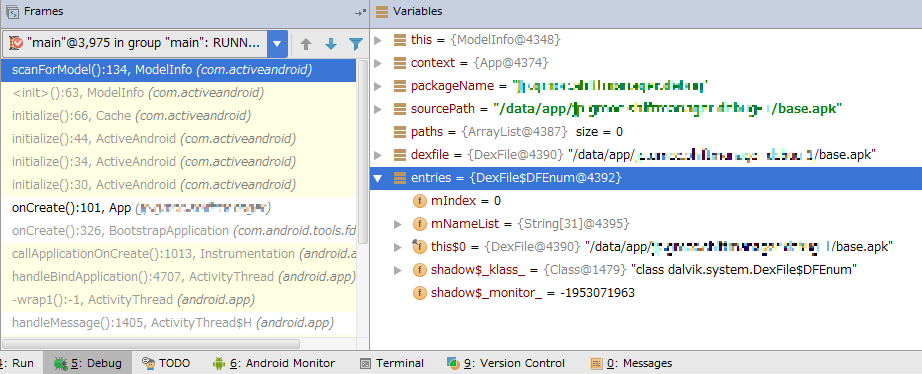This screenshot has width=922, height=374.
Task: Click the Frames panel header icon
Action: 12,11
